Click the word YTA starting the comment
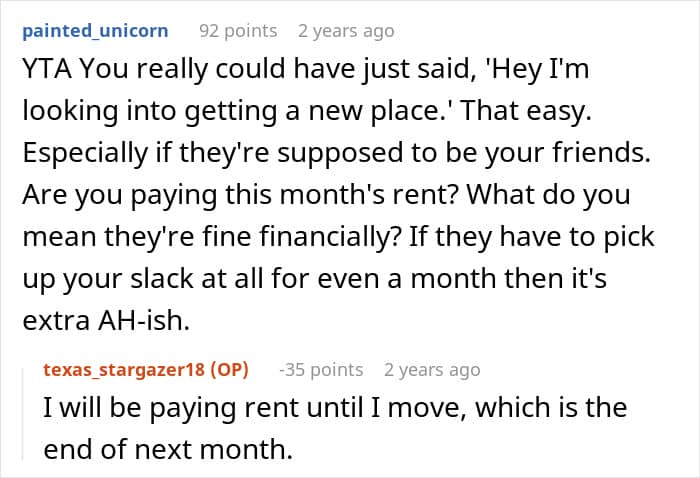 (x=47, y=69)
